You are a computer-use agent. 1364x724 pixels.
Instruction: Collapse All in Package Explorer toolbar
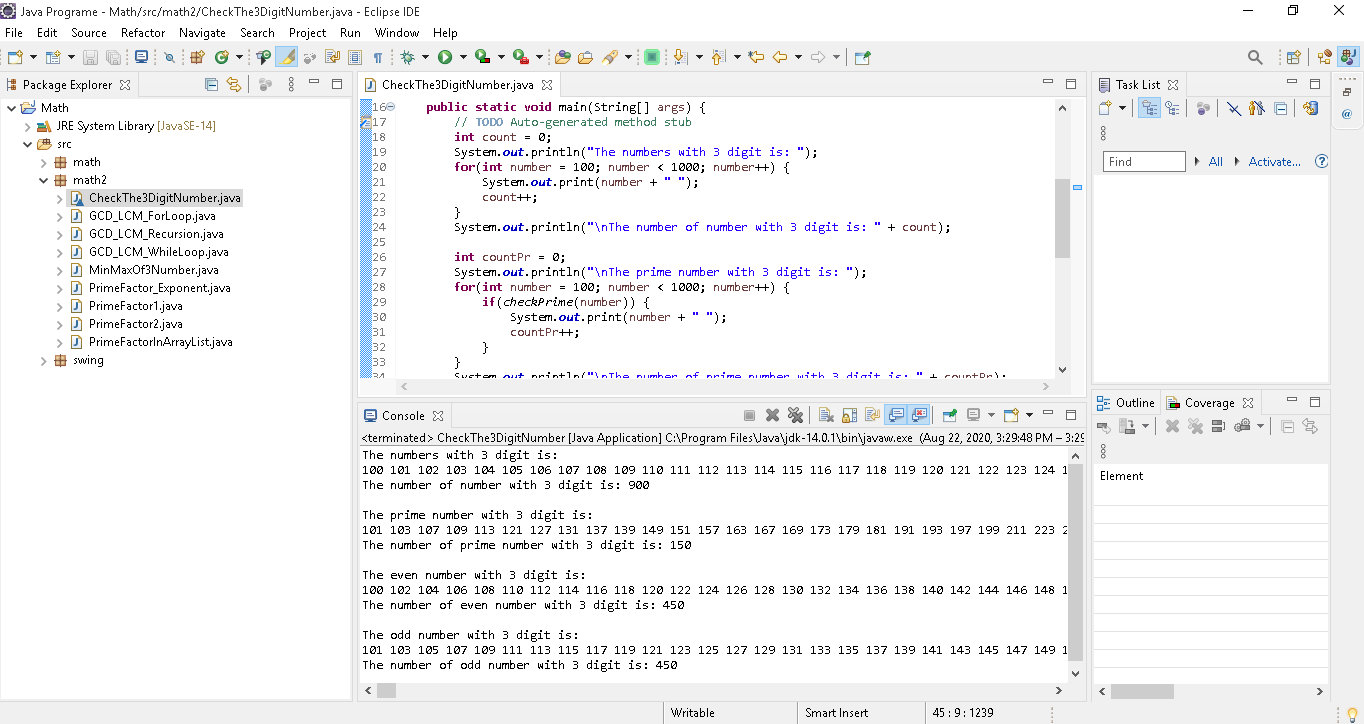click(212, 85)
